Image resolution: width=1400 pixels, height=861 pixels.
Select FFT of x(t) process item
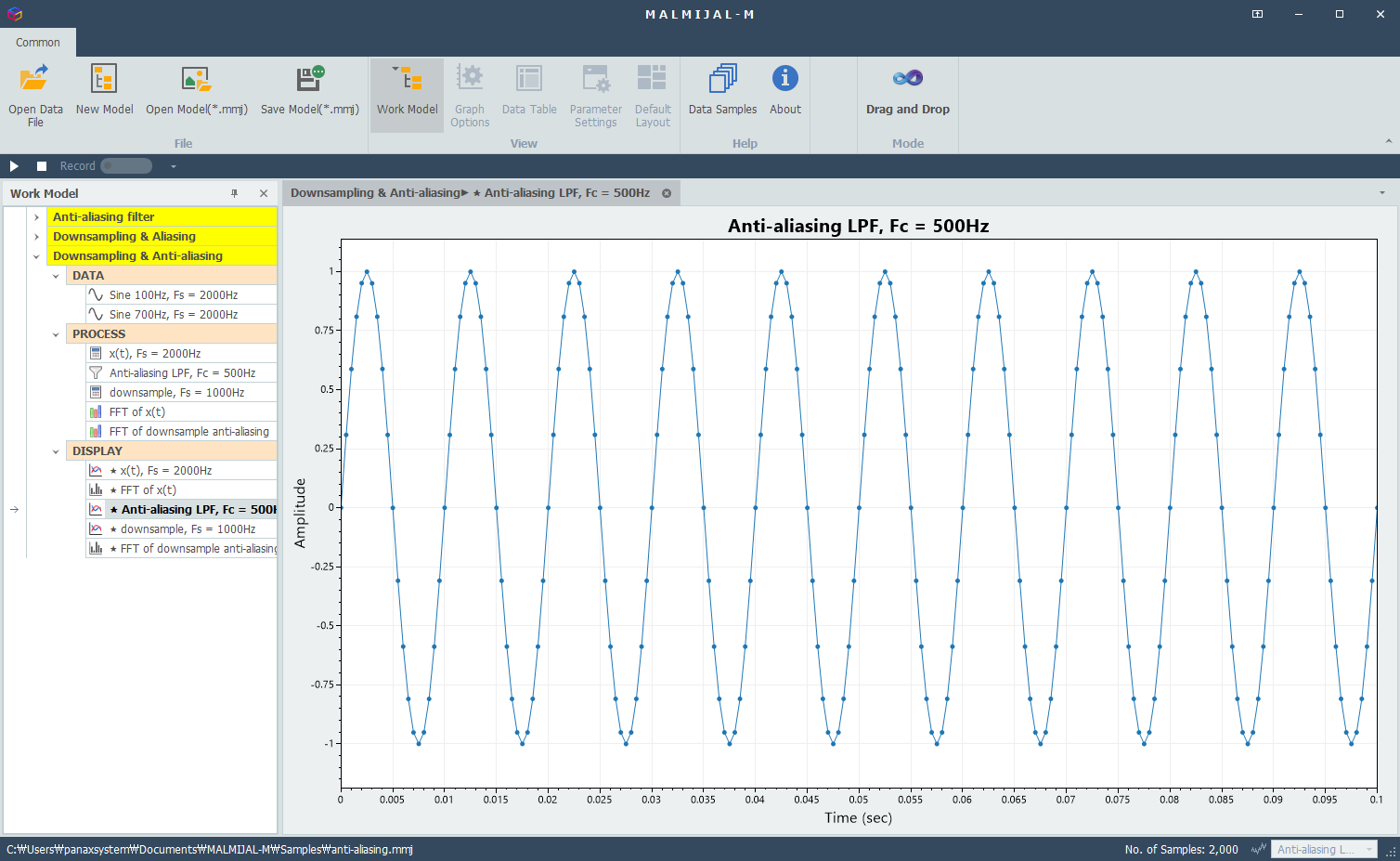181,412
